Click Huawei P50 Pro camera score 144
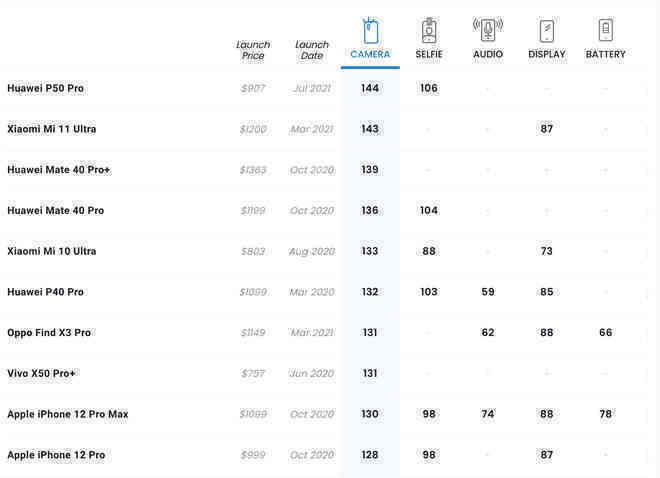 [x=370, y=88]
